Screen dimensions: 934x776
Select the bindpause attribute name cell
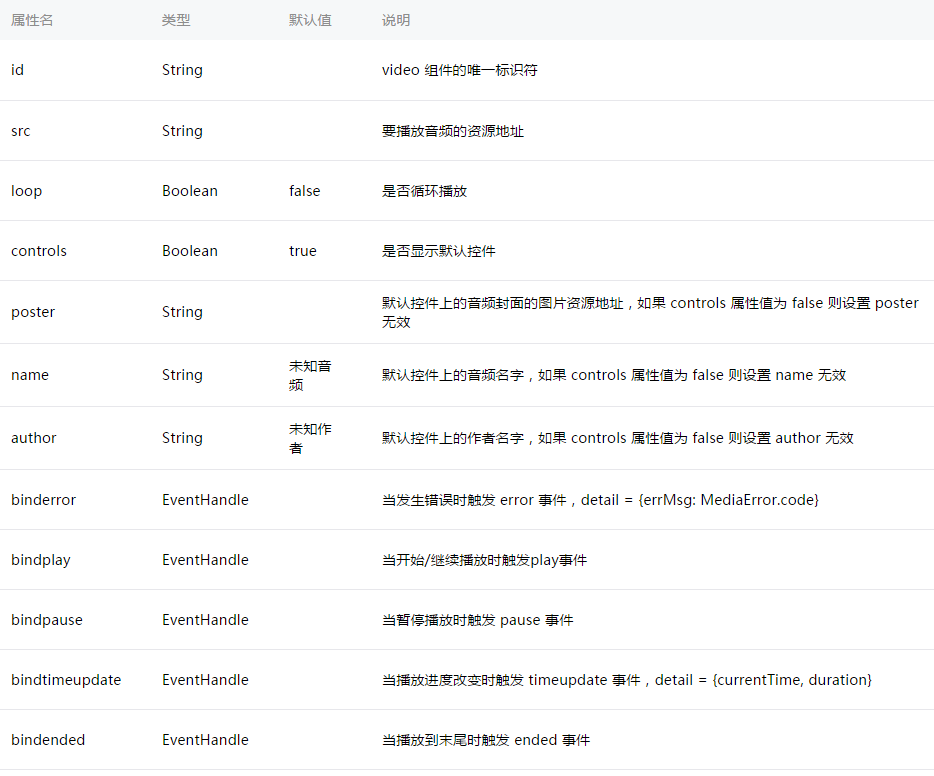(46, 620)
